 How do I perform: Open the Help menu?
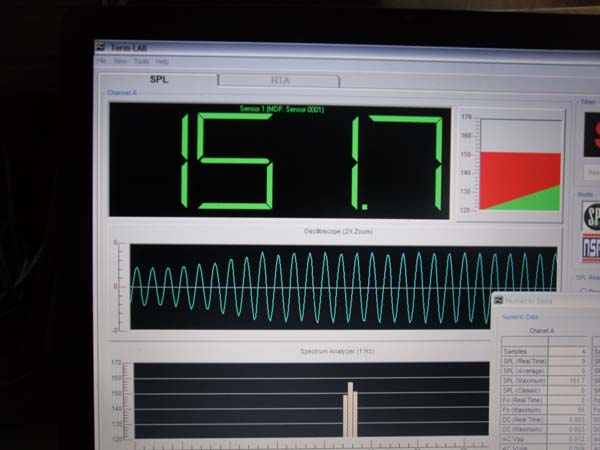point(163,62)
